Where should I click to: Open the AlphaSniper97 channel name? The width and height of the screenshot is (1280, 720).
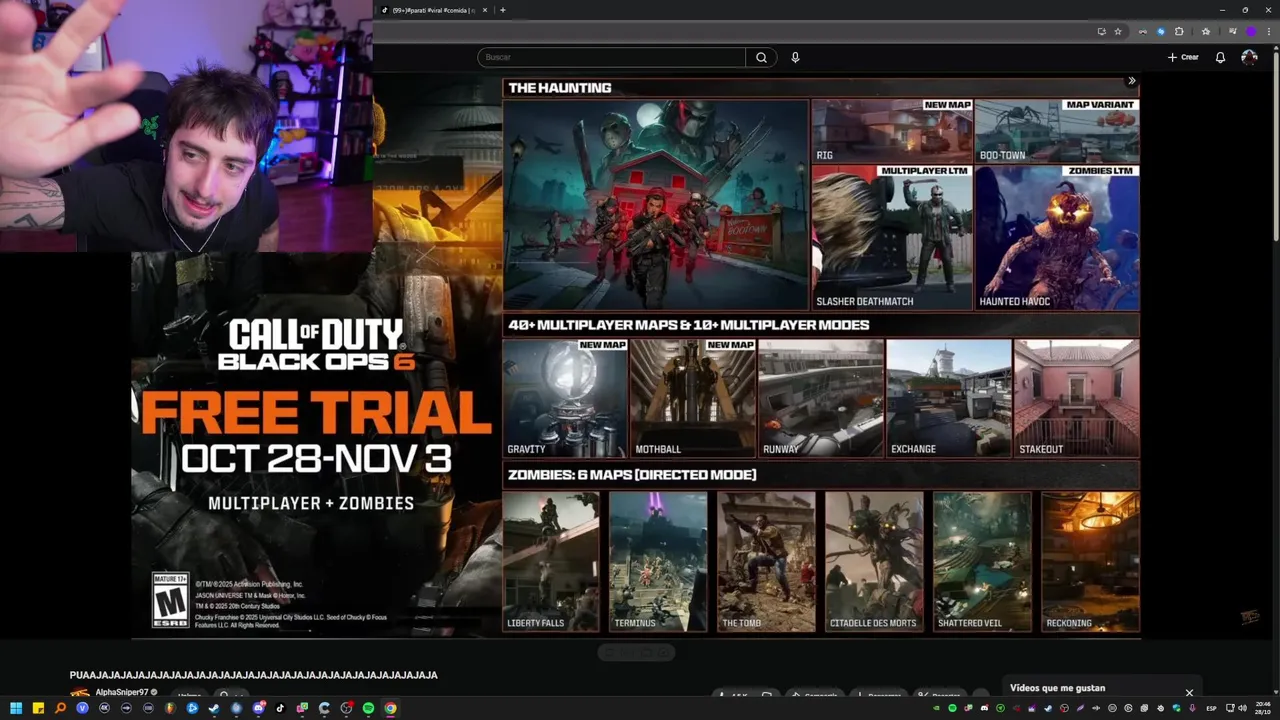[x=122, y=692]
